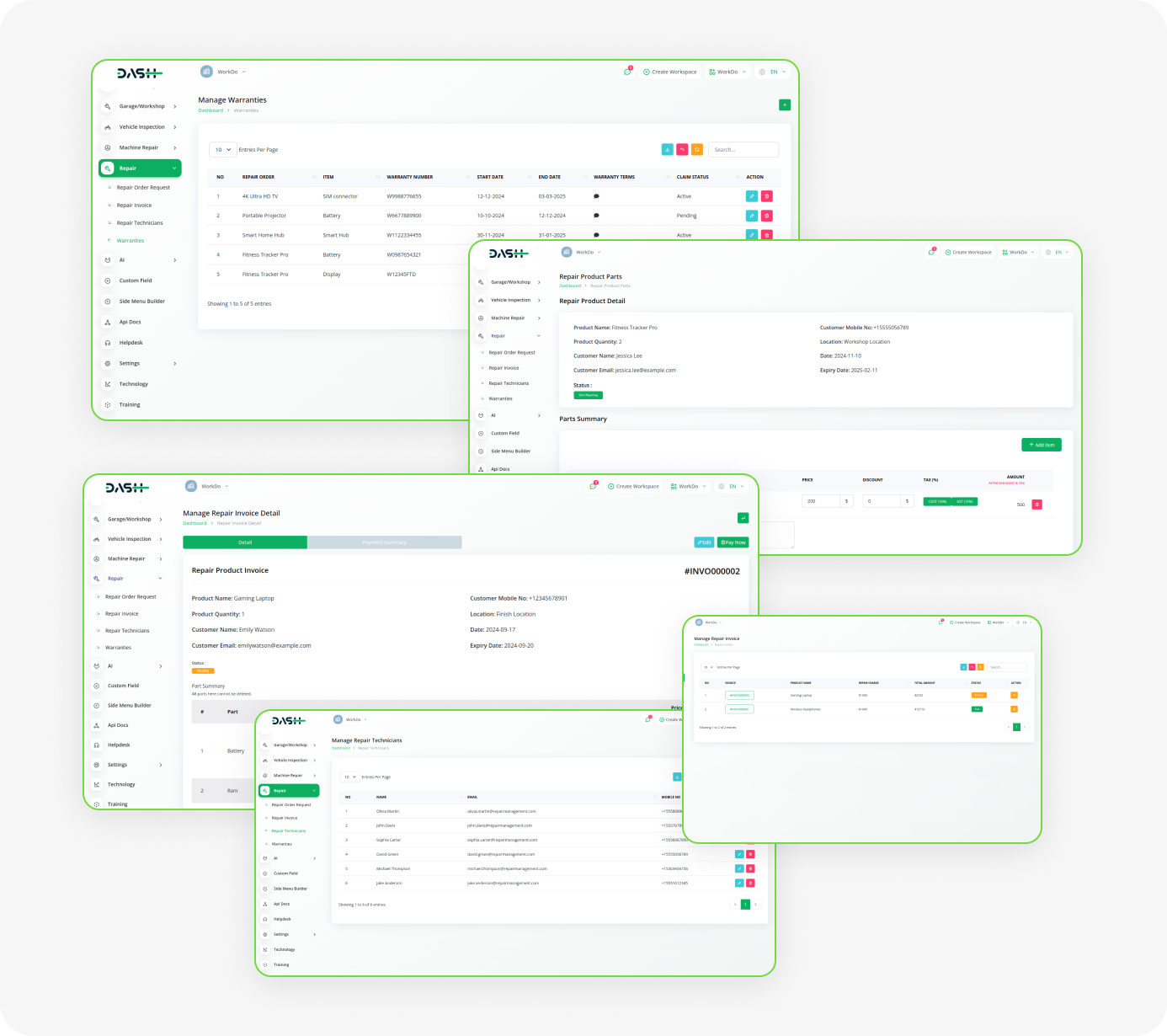This screenshot has width=1167, height=1036.
Task: Click email olivia.martin@repairmanagement.com
Action: pos(502,811)
